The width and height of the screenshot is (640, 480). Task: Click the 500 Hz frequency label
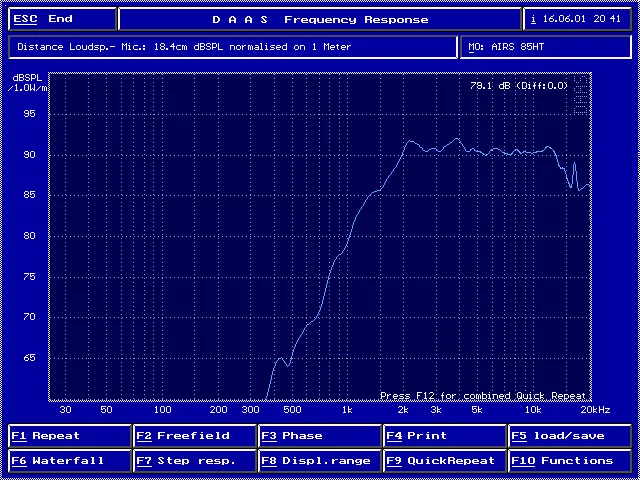[x=292, y=410]
